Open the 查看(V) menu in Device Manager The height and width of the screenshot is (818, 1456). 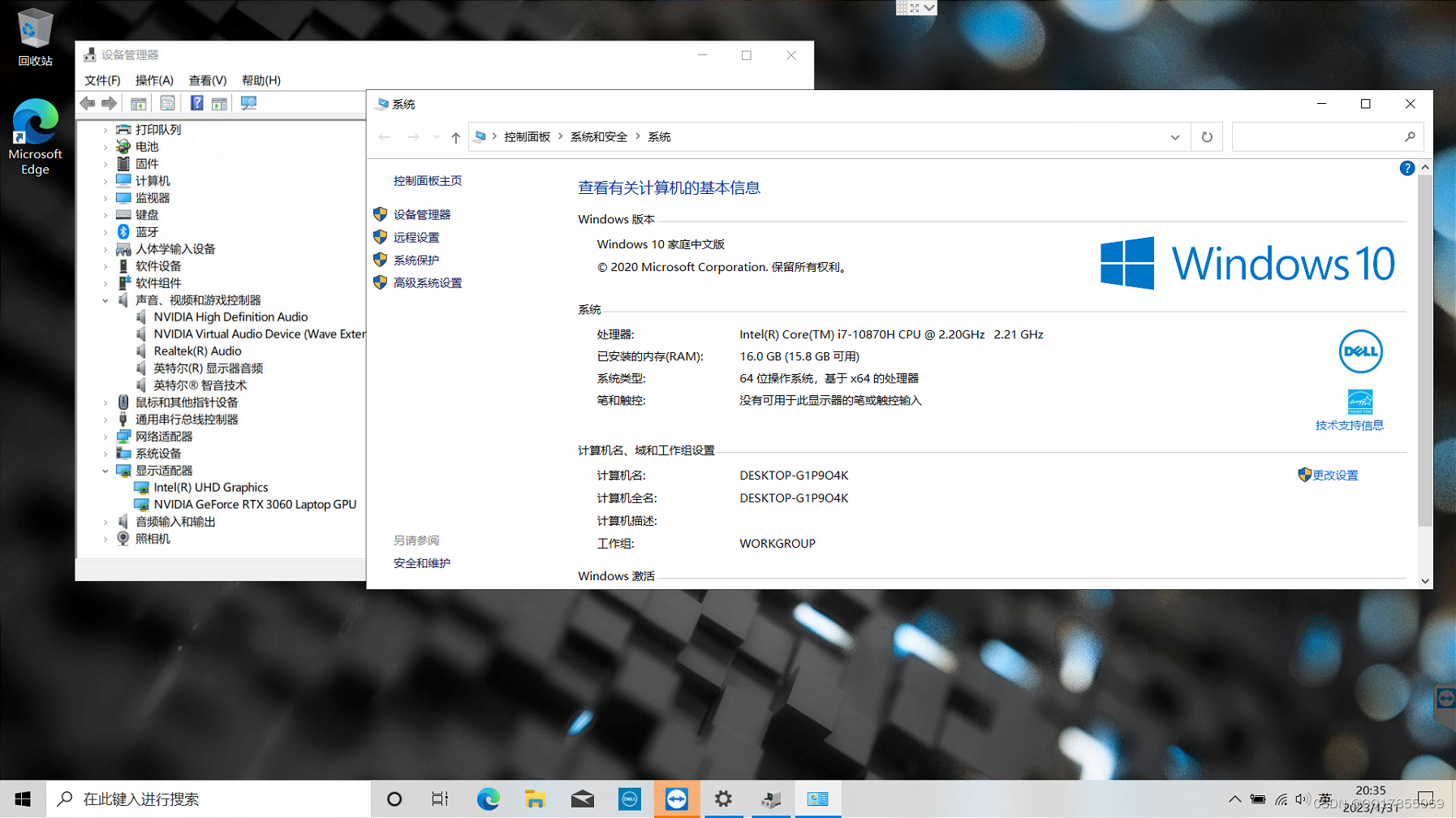208,80
